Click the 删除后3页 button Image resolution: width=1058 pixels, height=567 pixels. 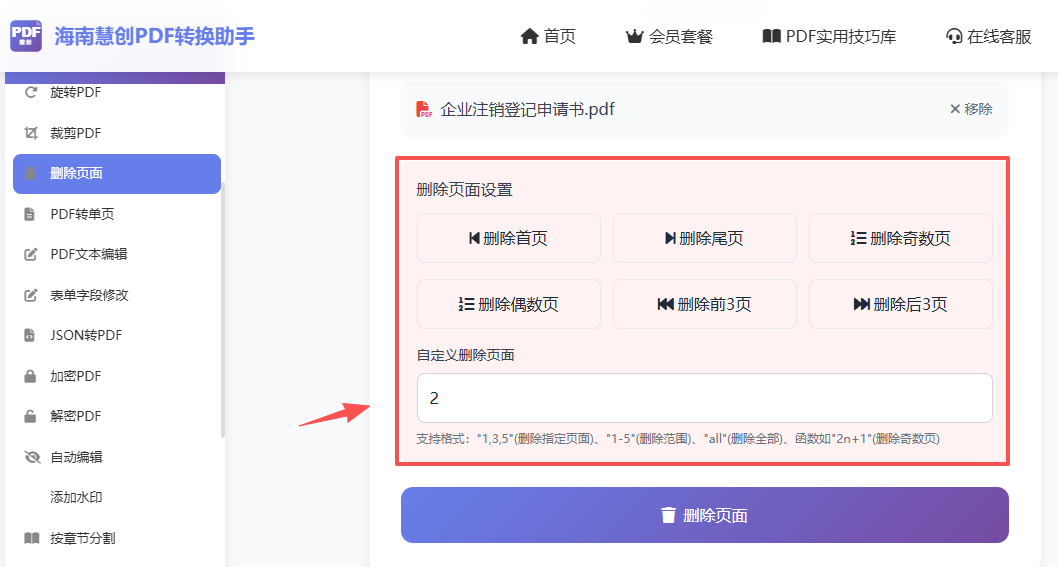tap(901, 304)
